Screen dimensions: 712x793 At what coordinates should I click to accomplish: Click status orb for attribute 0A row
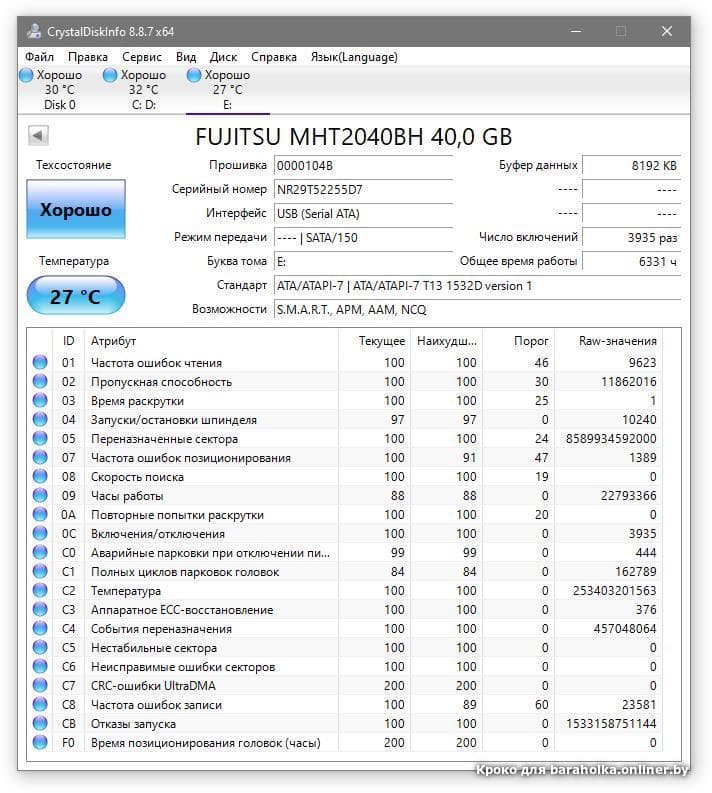(40, 514)
